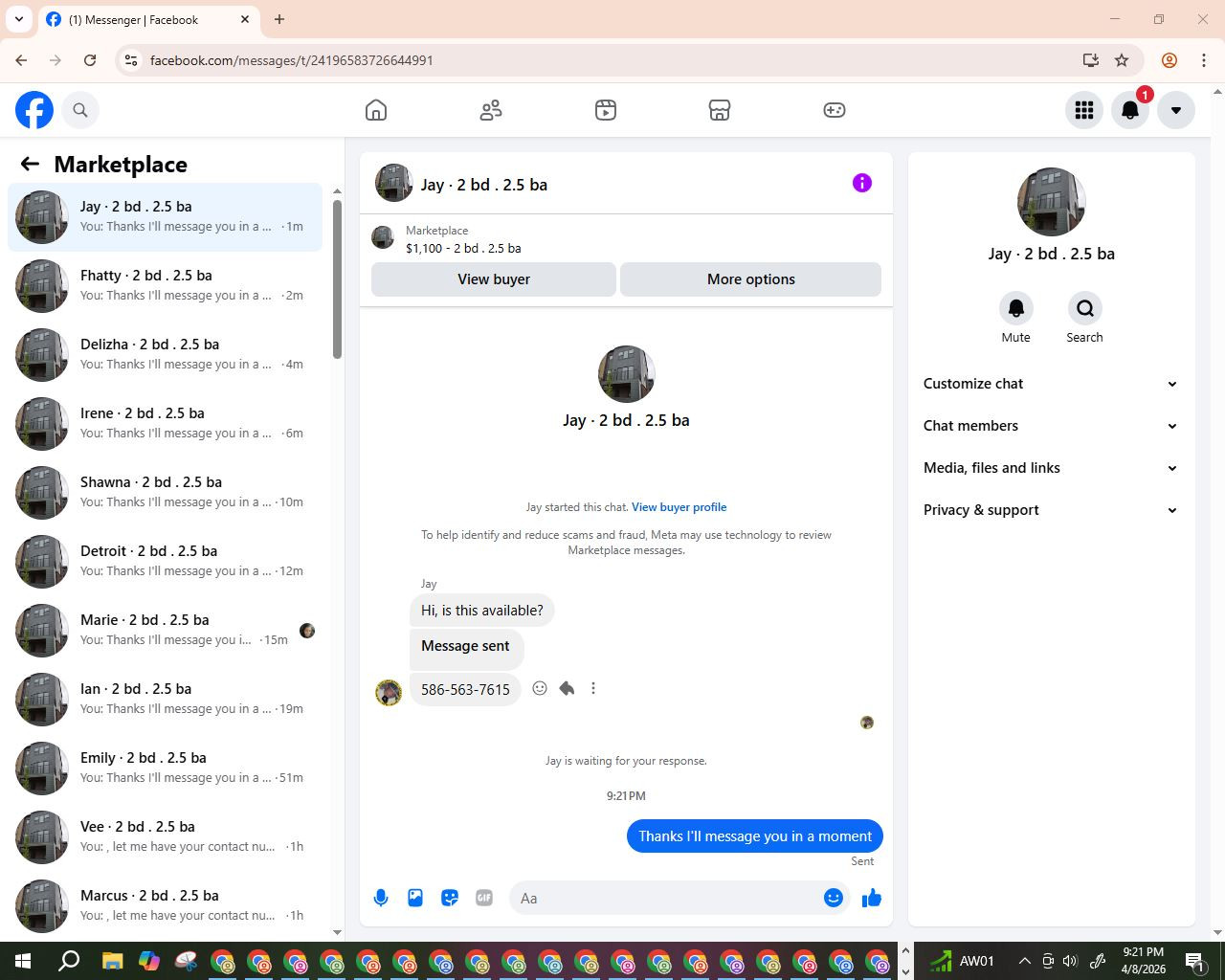Open the Facebook menu grid icon

(1084, 110)
